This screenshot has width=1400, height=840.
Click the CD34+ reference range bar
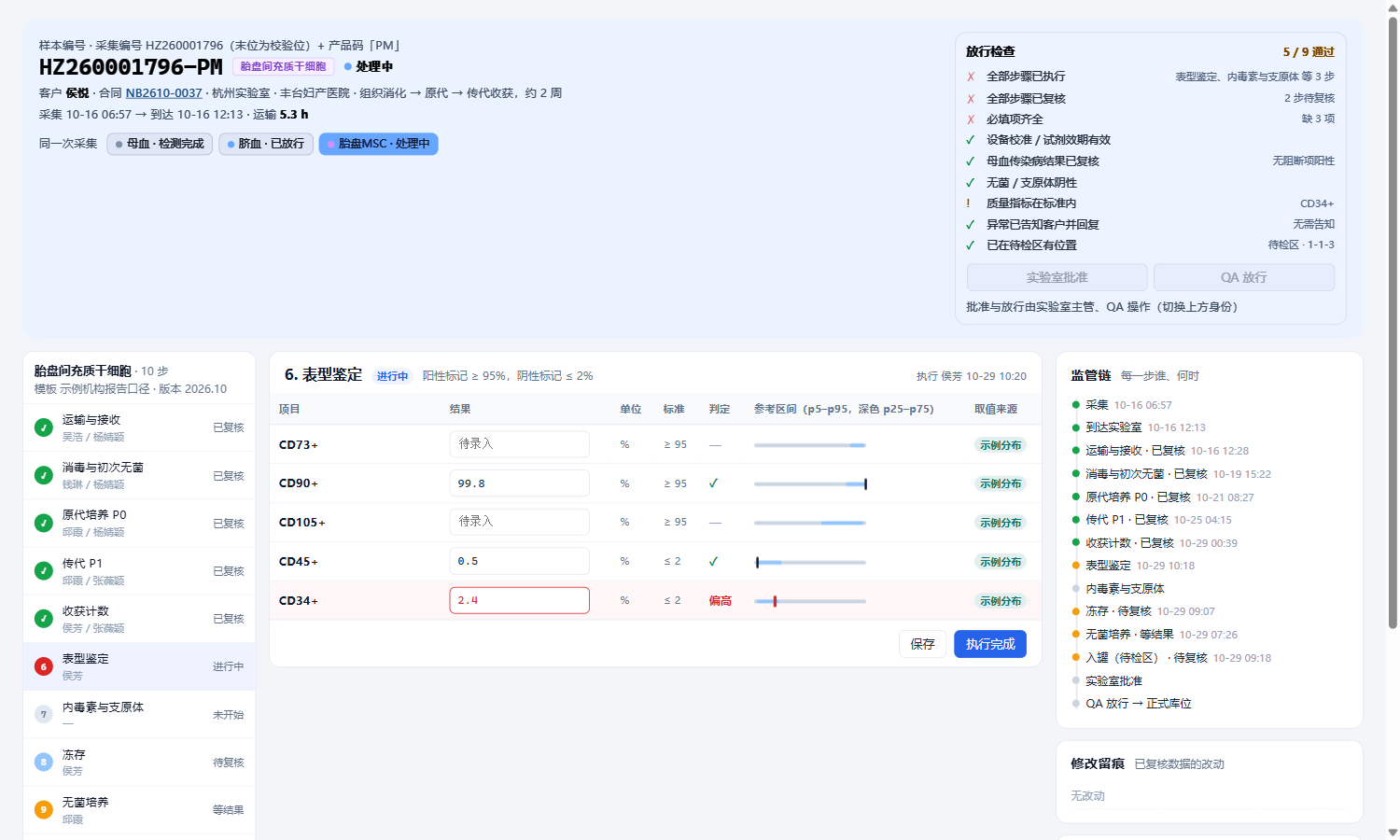coord(810,601)
